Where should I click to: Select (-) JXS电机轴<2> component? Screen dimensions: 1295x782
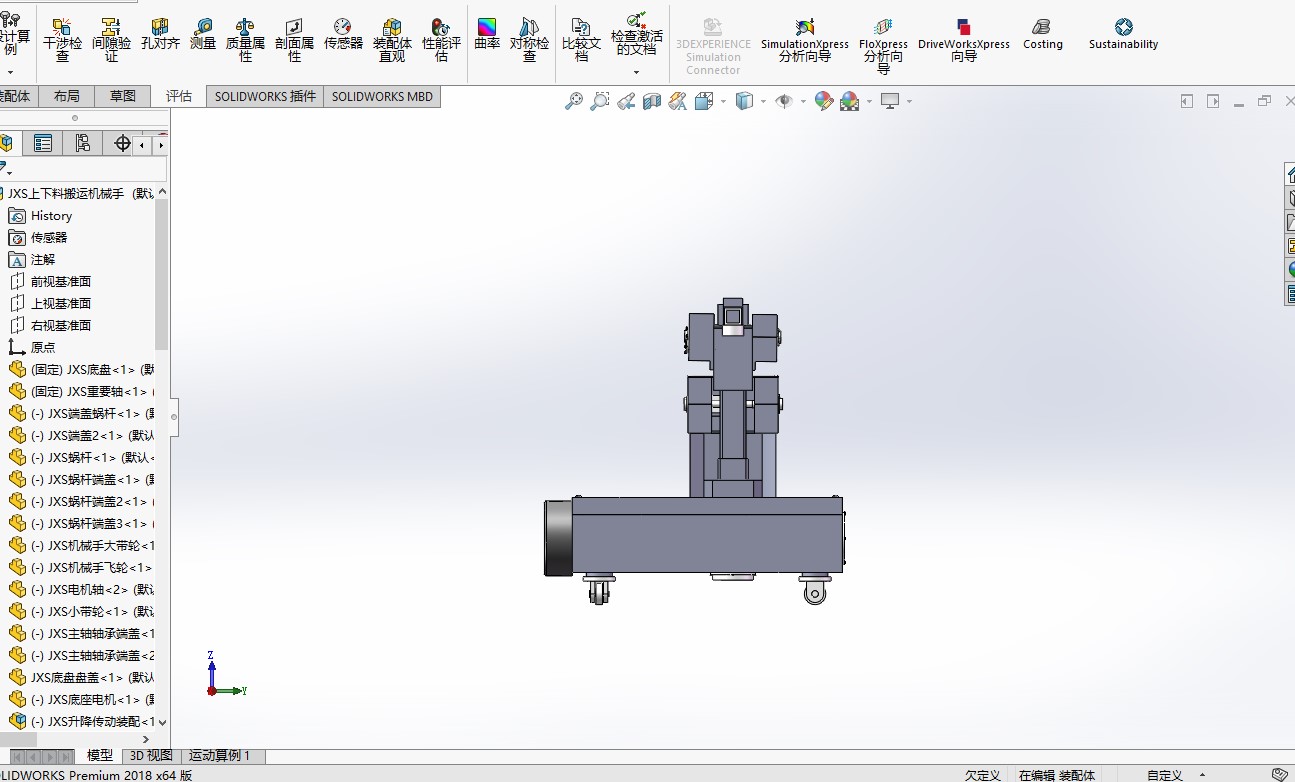coord(82,590)
